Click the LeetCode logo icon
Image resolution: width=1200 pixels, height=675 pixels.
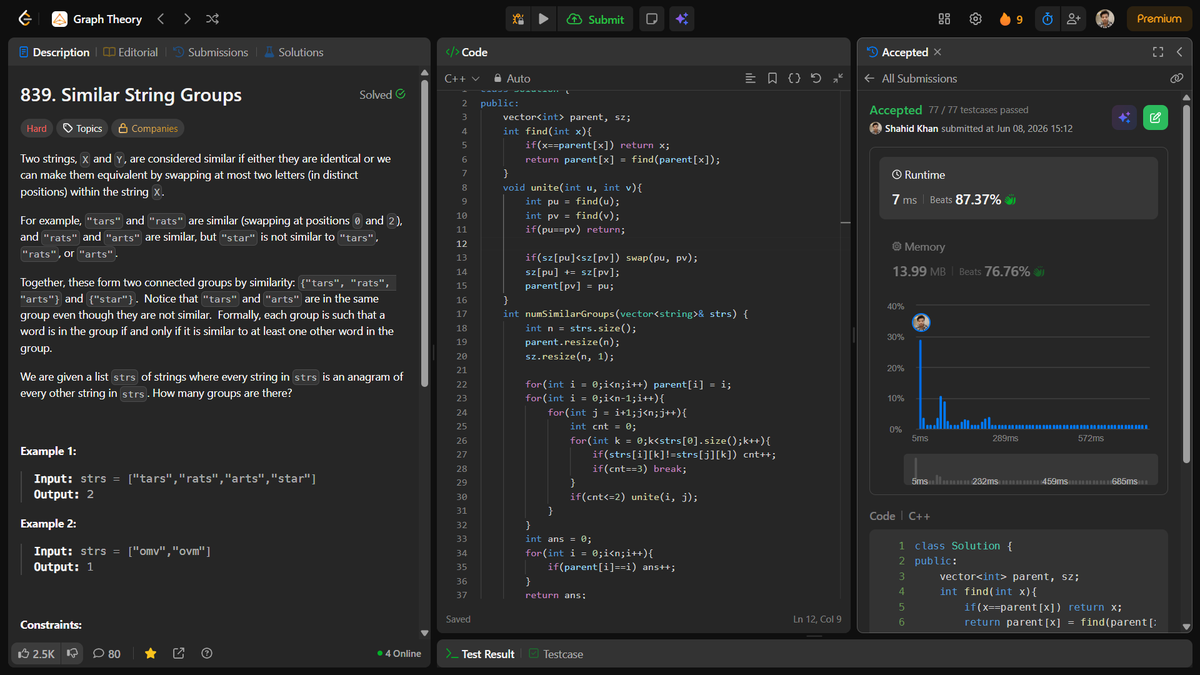[x=24, y=19]
